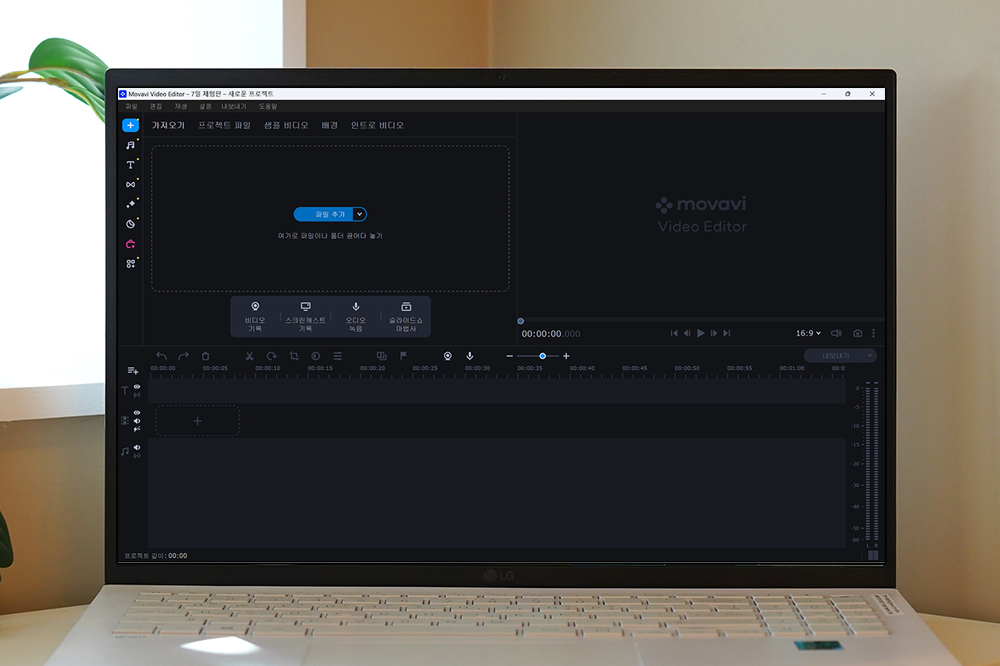The image size is (1000, 666).
Task: Click the overlay picture-in-picture icon
Action: (x=381, y=356)
